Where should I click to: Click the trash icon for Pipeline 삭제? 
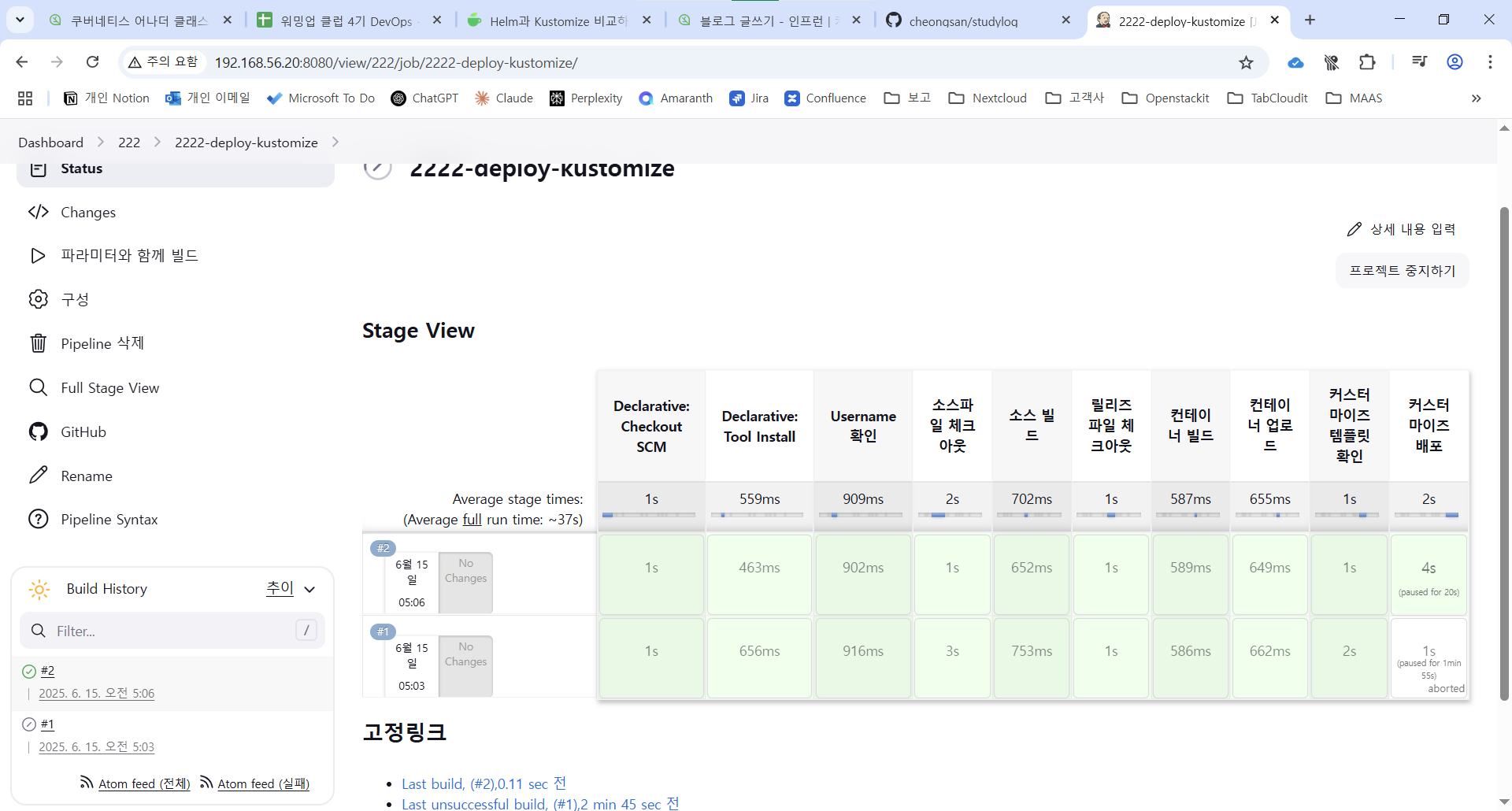coord(38,343)
